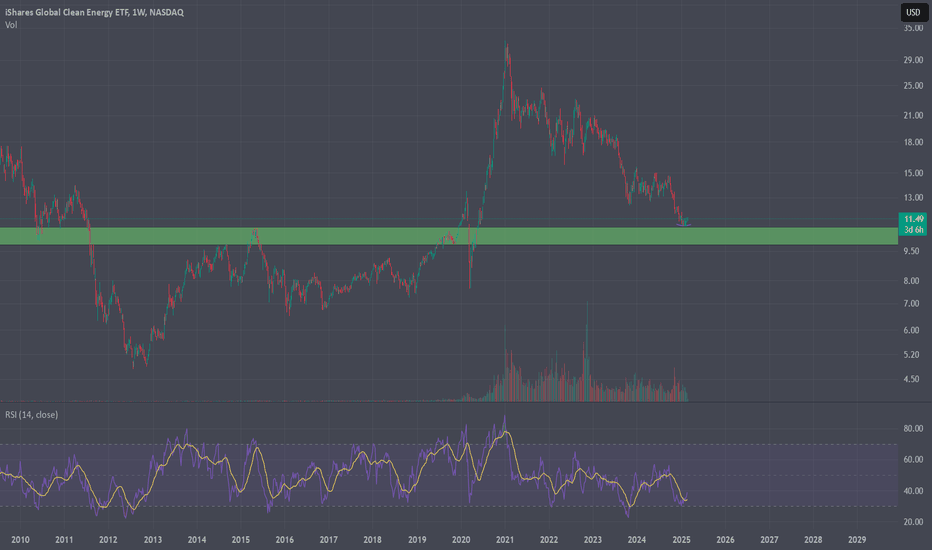This screenshot has height=550, width=932.
Task: Click the 4.50 price axis label
Action: (912, 379)
